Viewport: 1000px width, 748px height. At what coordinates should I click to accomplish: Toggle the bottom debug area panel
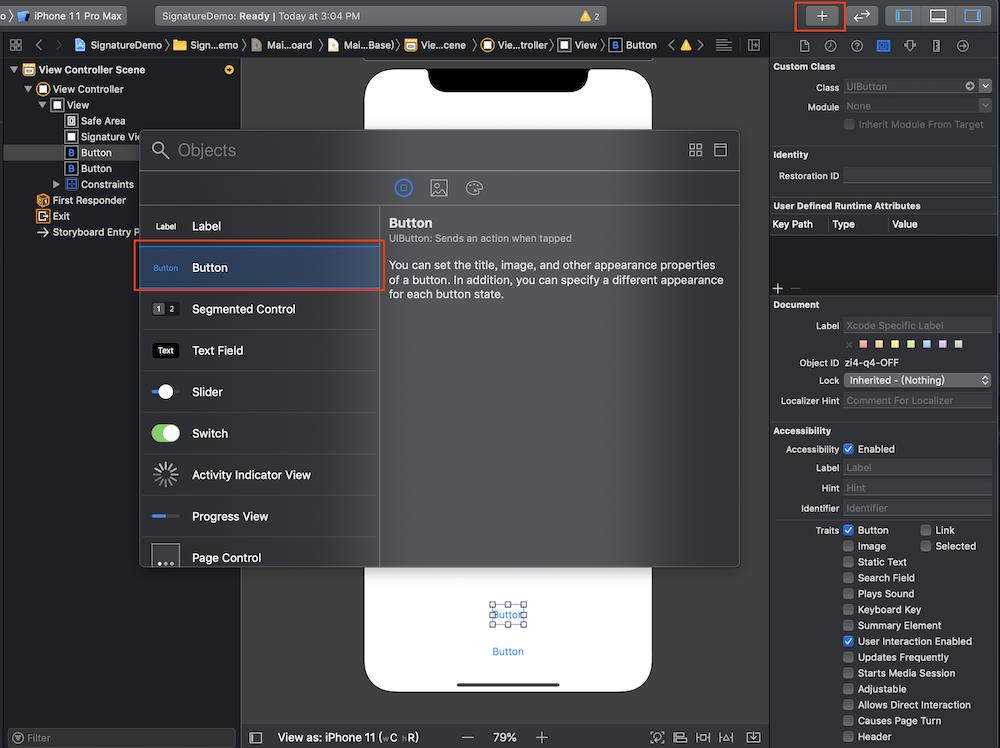click(938, 16)
